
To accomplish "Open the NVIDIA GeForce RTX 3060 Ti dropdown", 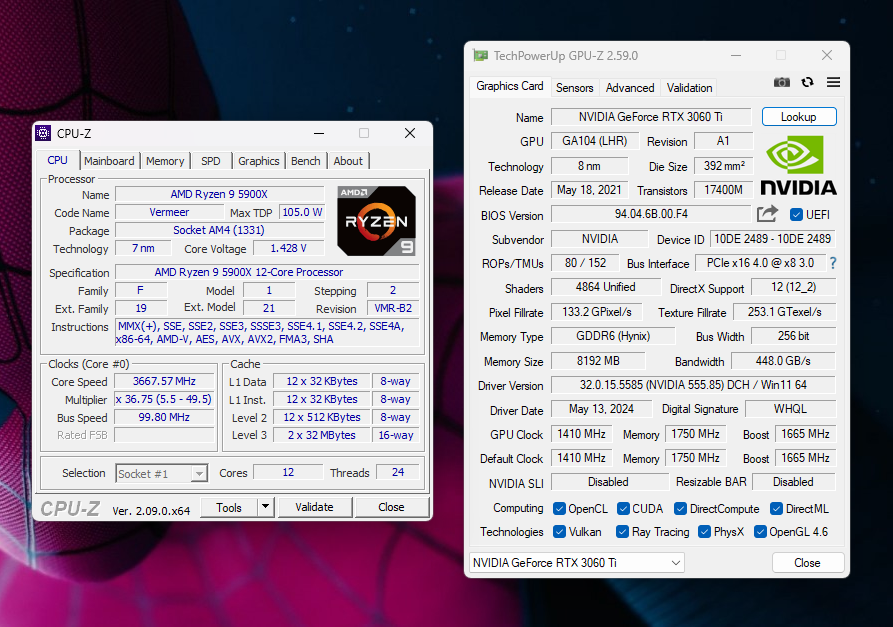I will coord(576,563).
